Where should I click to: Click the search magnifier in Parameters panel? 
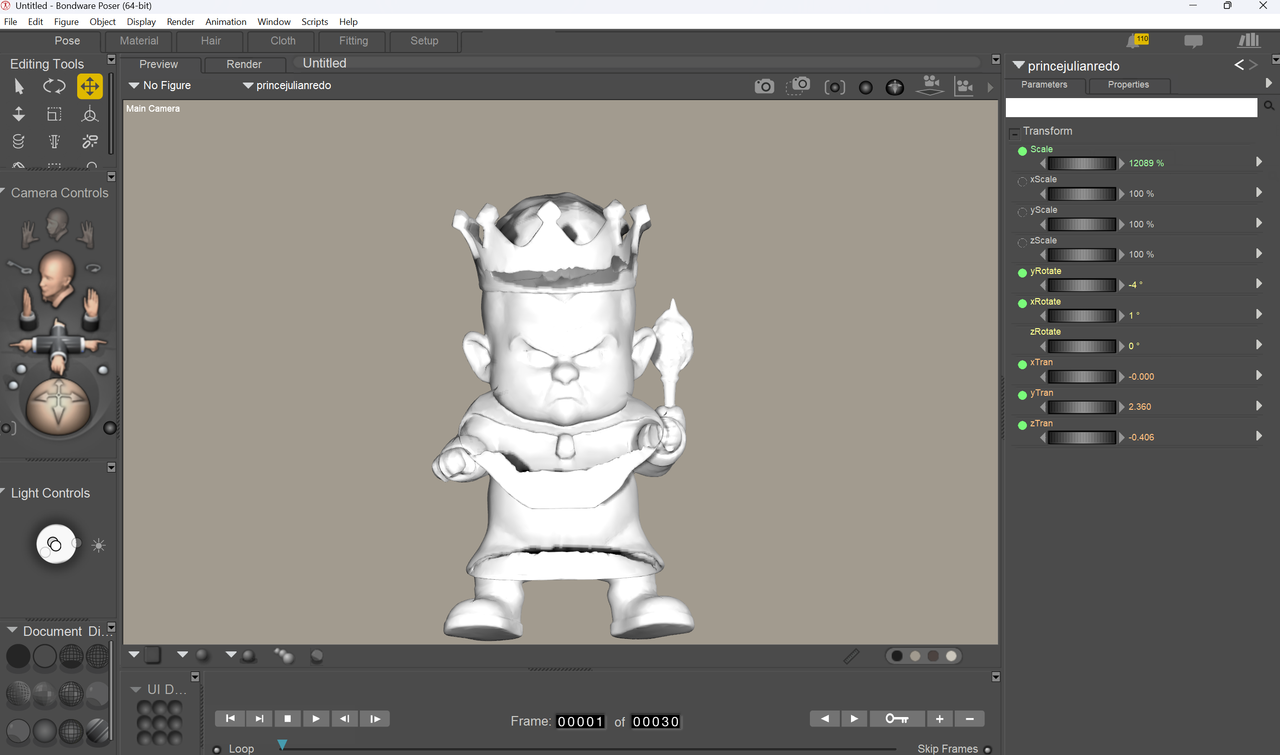point(1269,106)
